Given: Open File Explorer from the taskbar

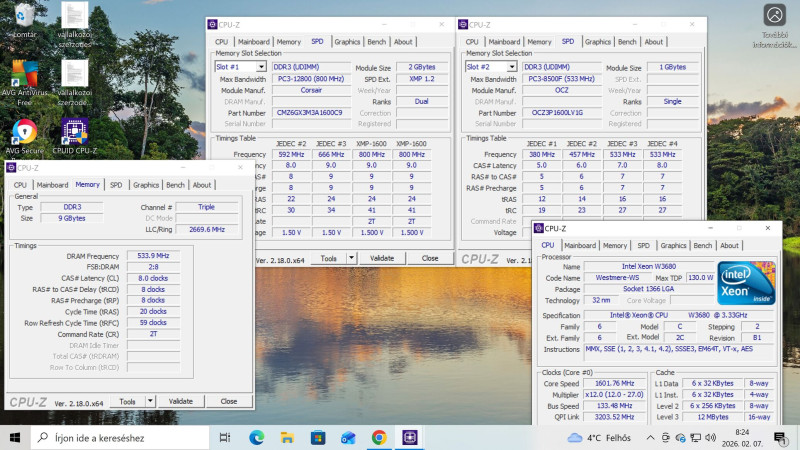Looking at the screenshot, I should (285, 437).
